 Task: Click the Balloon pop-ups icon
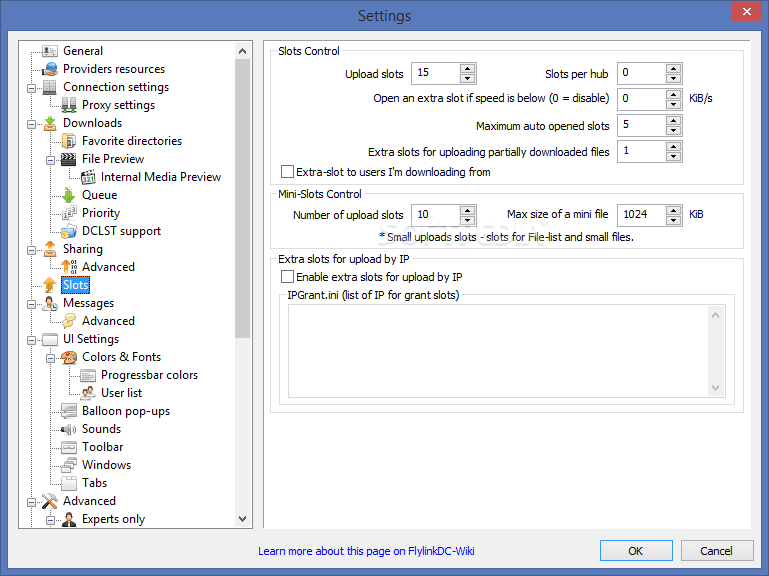(69, 411)
